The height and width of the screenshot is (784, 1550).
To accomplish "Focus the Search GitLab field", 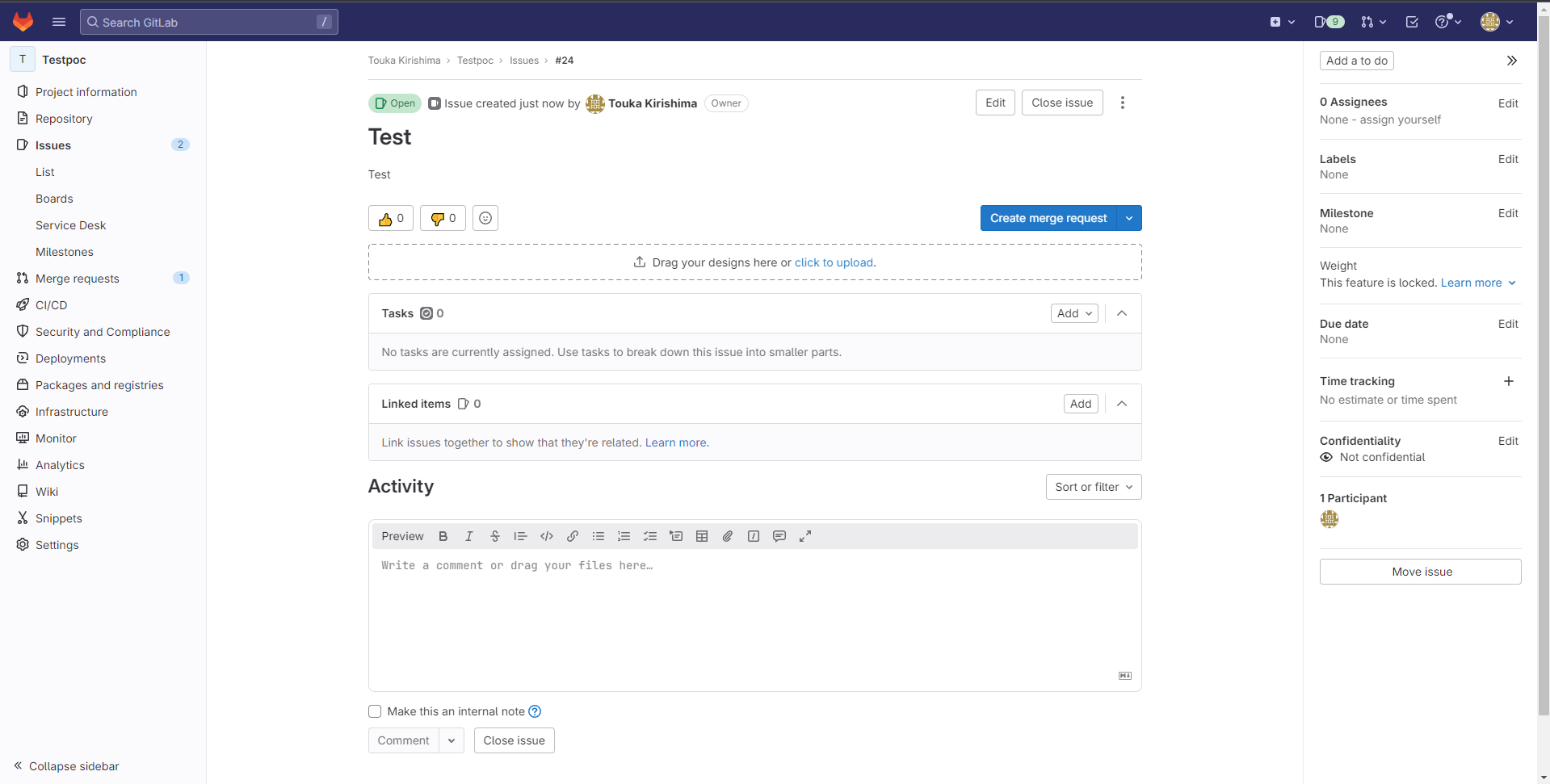I will (x=208, y=22).
